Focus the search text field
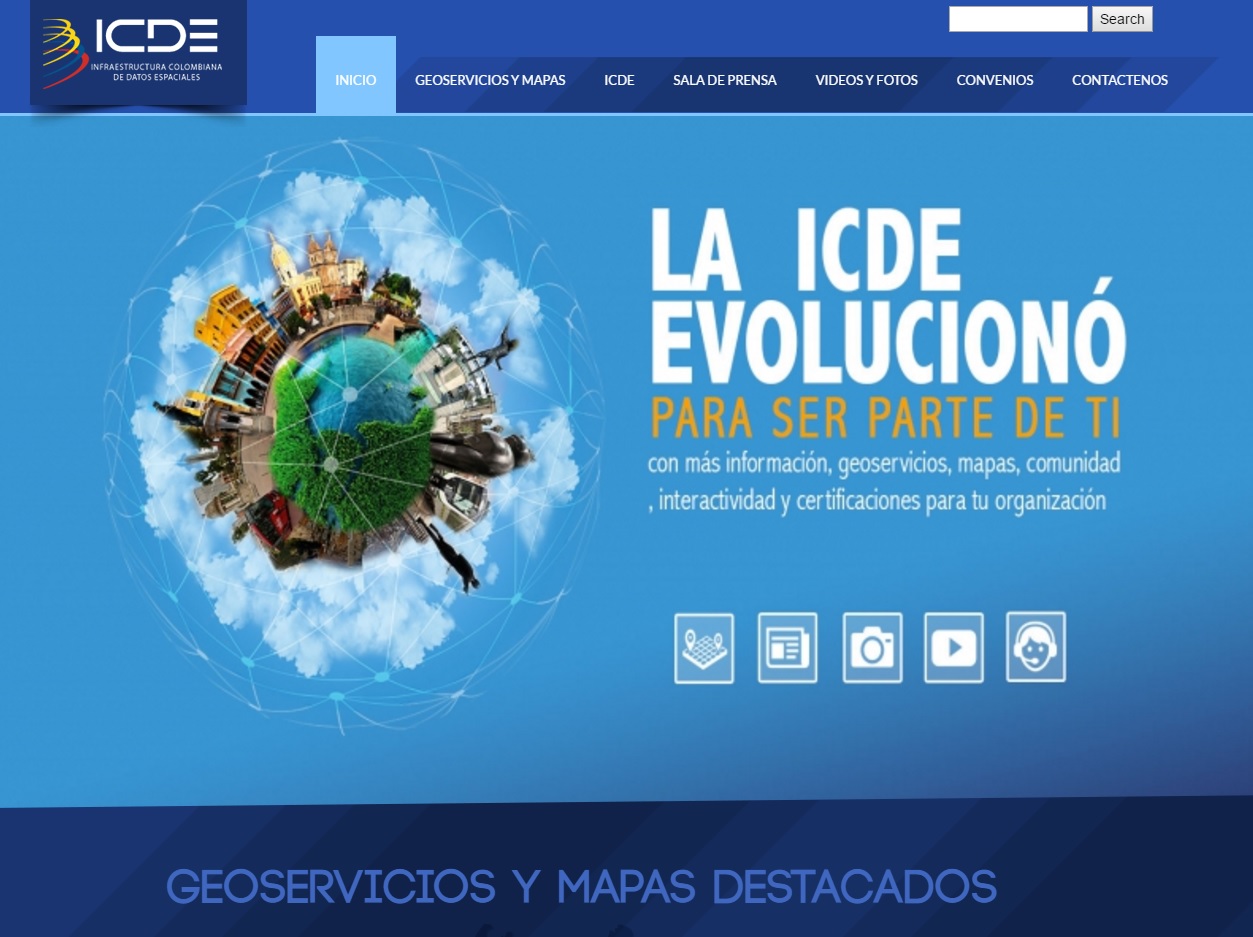Viewport: 1253px width, 937px height. pyautogui.click(x=1018, y=19)
